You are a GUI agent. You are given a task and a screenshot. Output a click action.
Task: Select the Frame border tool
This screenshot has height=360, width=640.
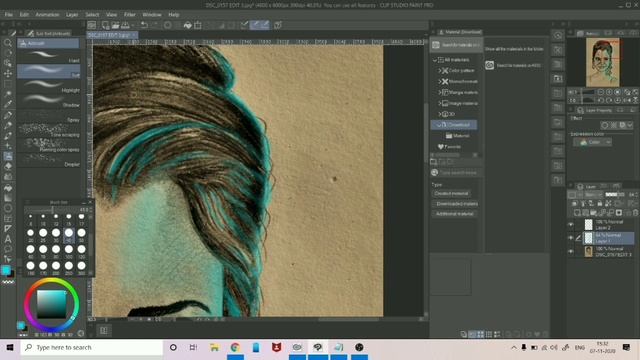tap(8, 219)
